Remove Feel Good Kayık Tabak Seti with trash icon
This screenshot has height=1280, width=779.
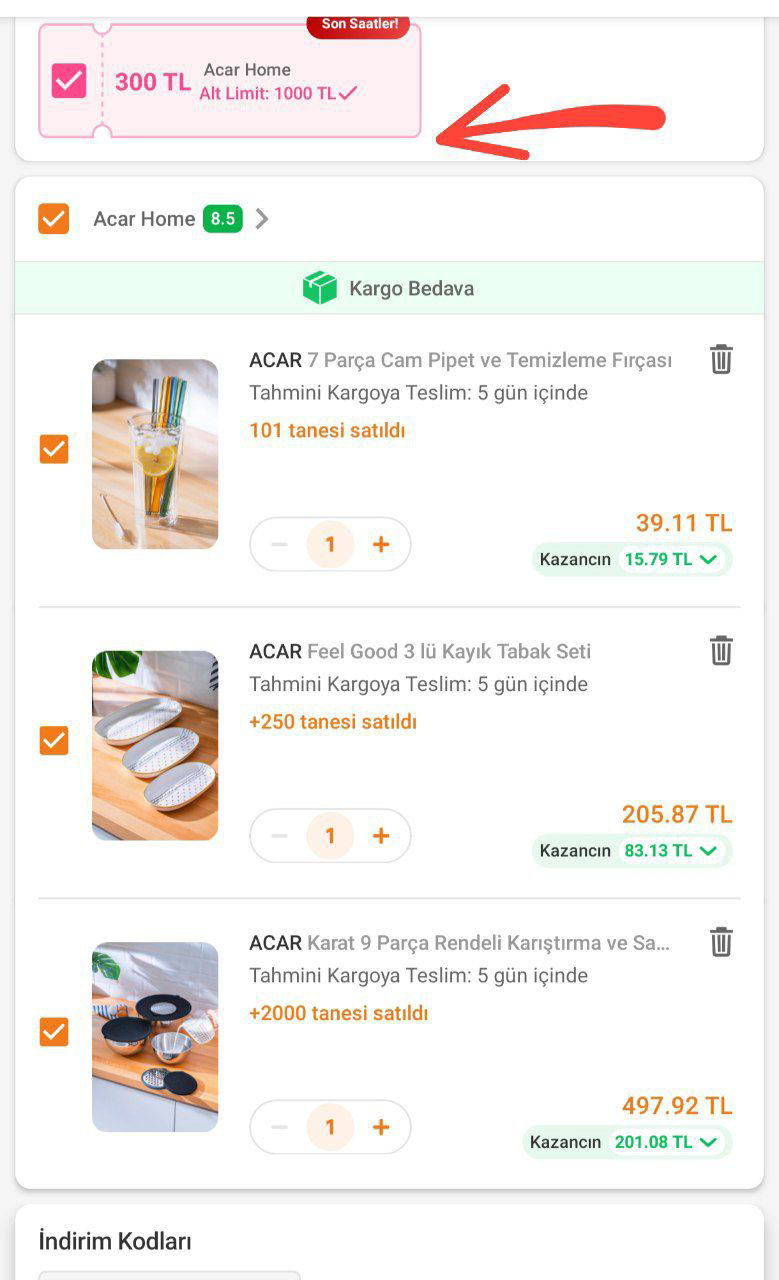point(721,651)
